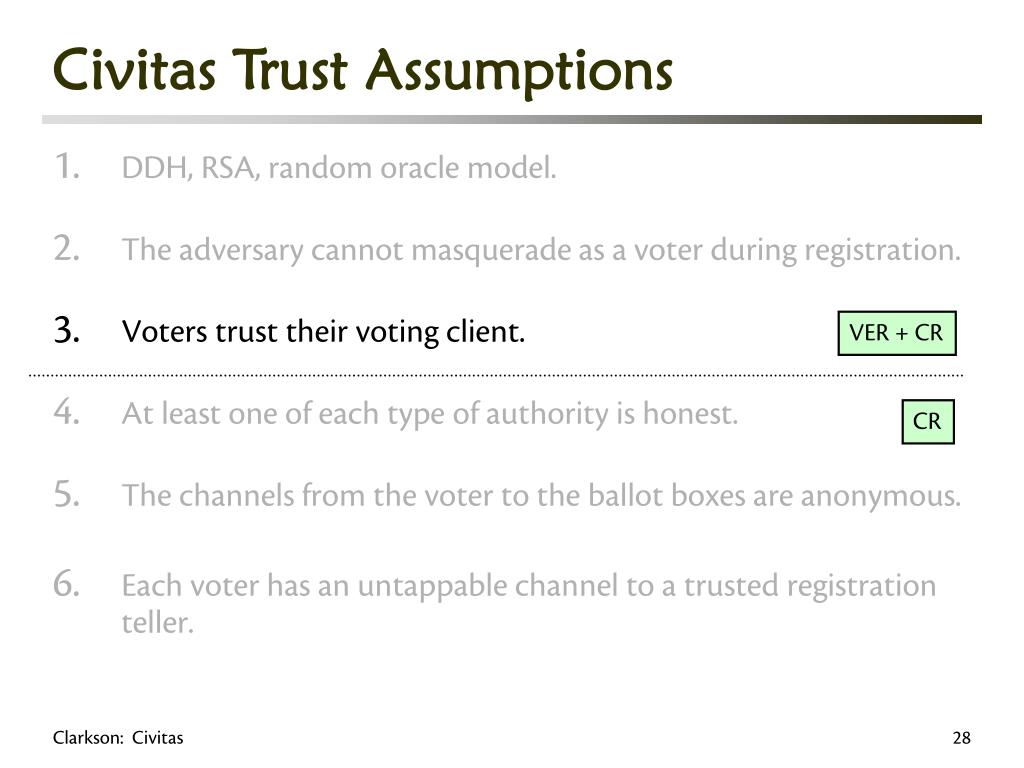Click the At least one authority honest item
The width and height of the screenshot is (1024, 768).
(x=430, y=414)
